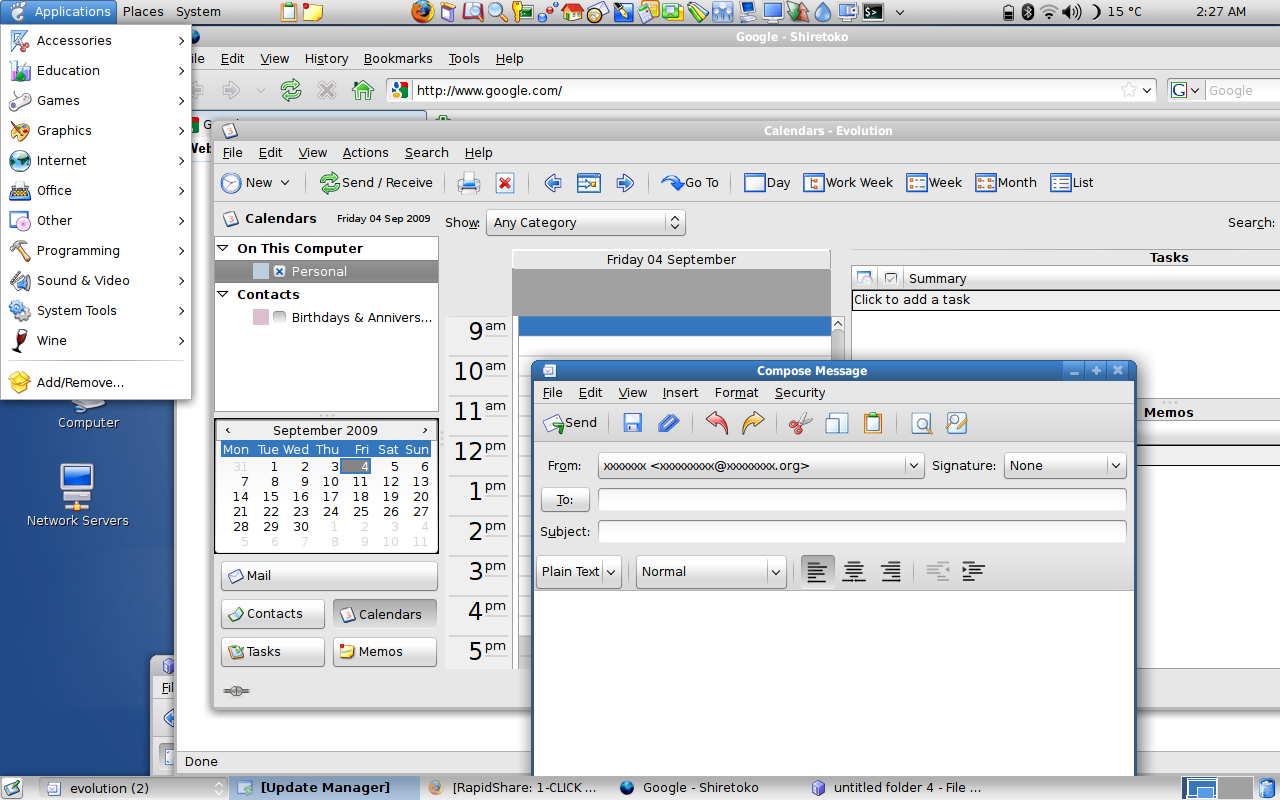
Task: Open Bookmarks menu in Shiretoko
Action: (x=398, y=59)
